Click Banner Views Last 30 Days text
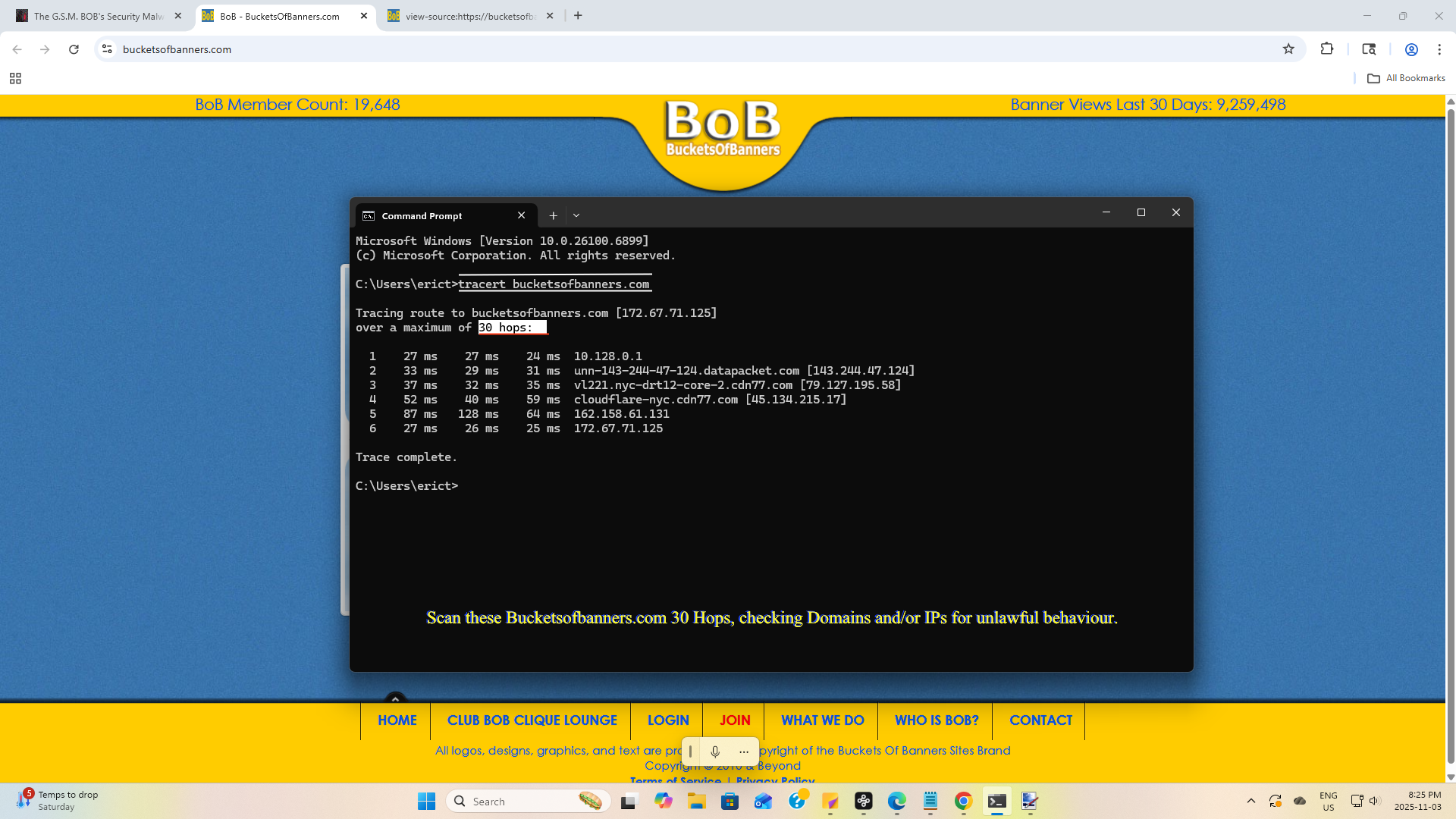The image size is (1456, 819). point(1148,105)
